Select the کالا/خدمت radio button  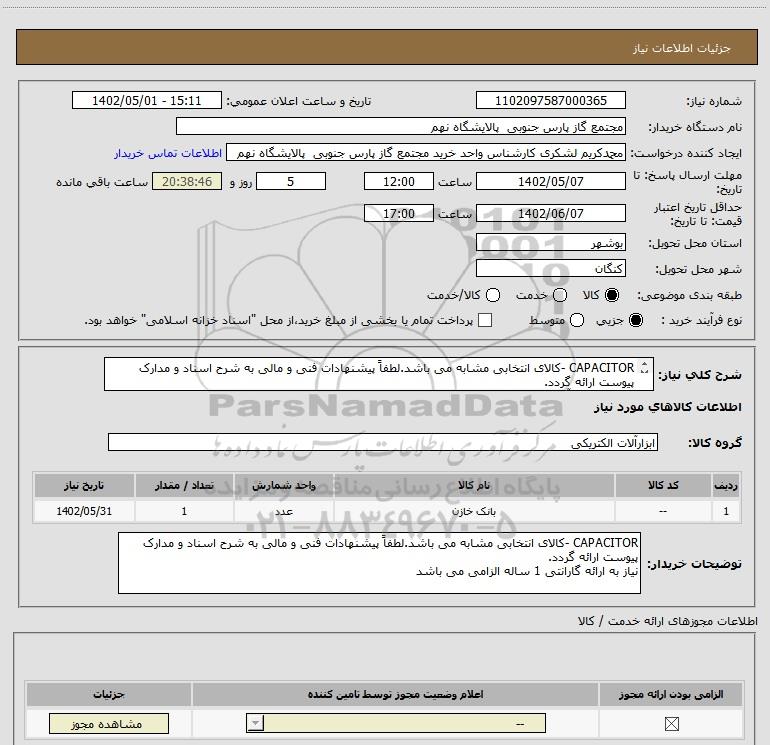click(493, 295)
